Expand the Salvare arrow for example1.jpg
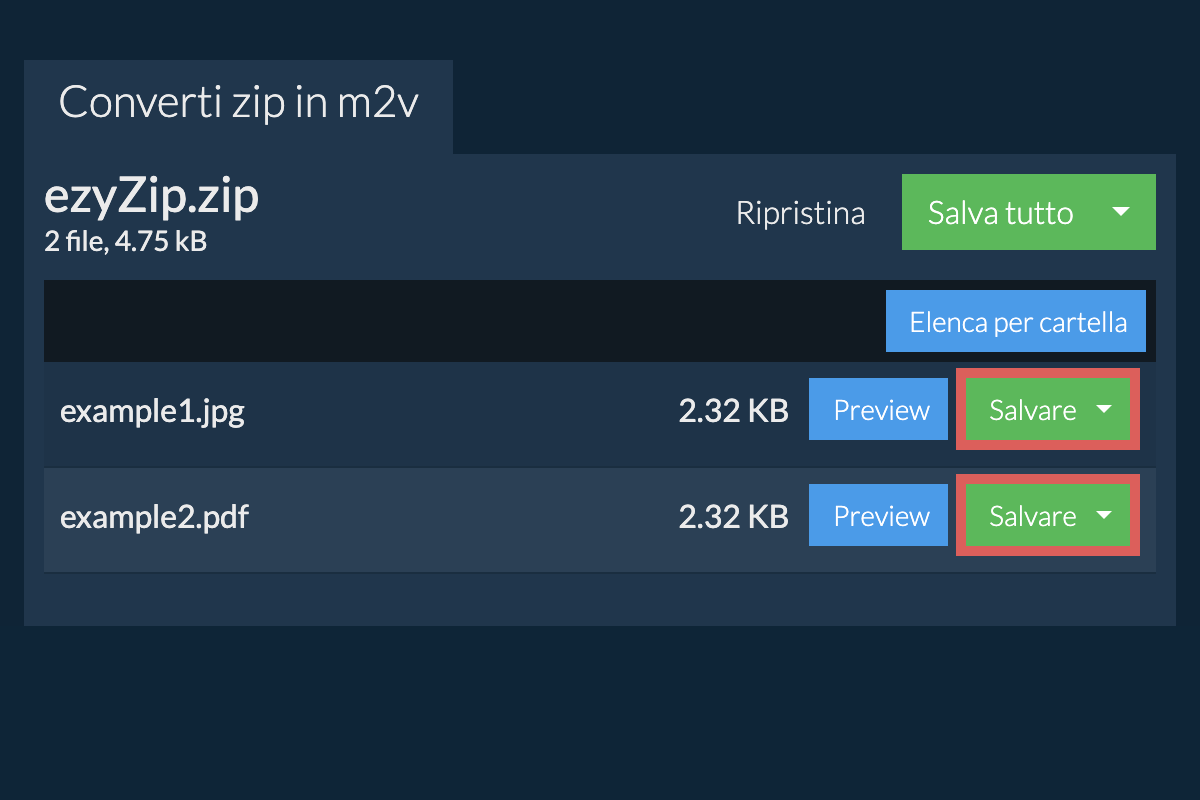Image resolution: width=1200 pixels, height=800 pixels. coord(1104,410)
